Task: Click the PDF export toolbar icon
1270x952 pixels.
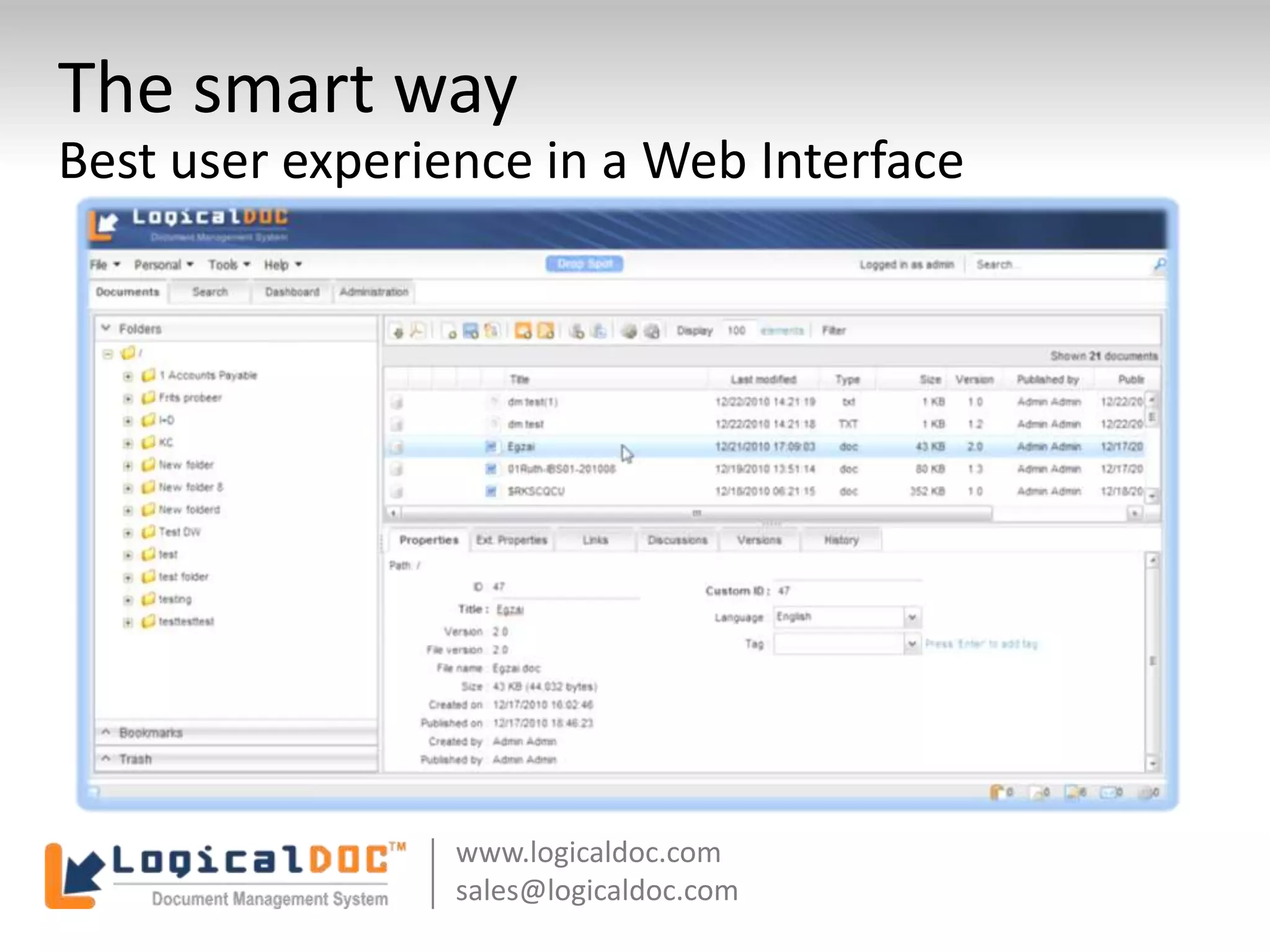Action: click(417, 331)
